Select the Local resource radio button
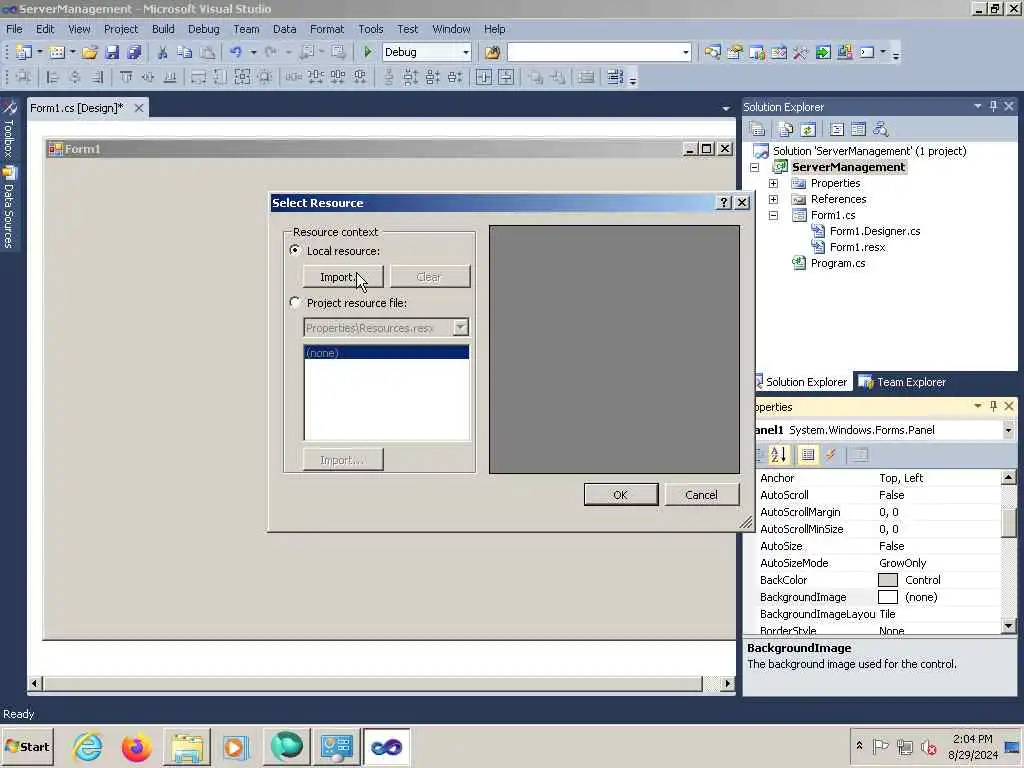This screenshot has width=1024, height=768. (295, 251)
